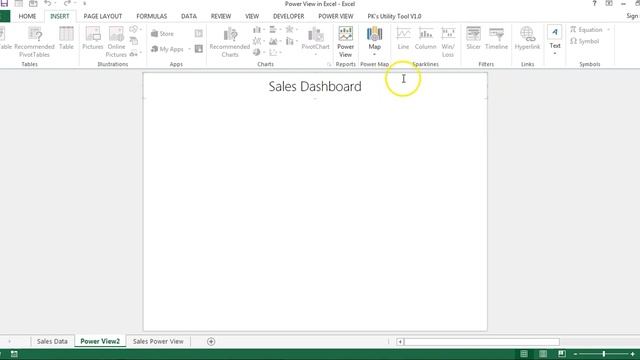This screenshot has width=640, height=360.
Task: Click the zoom in plus button
Action: point(632,354)
